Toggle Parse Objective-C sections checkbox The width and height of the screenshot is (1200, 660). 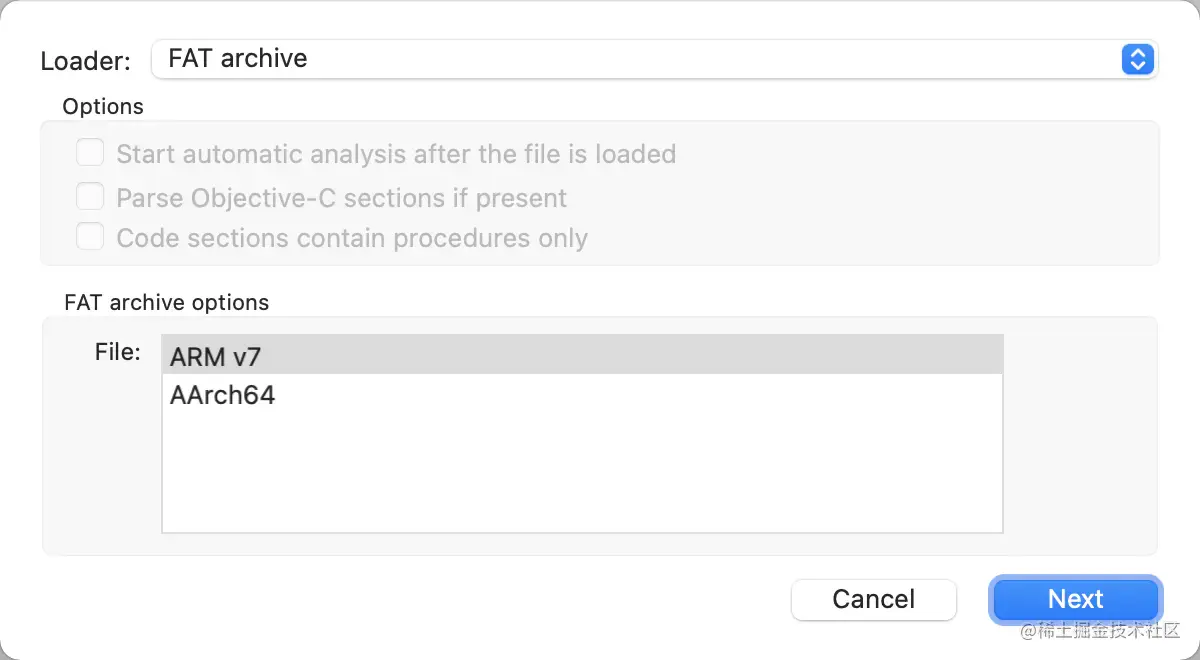(x=91, y=197)
